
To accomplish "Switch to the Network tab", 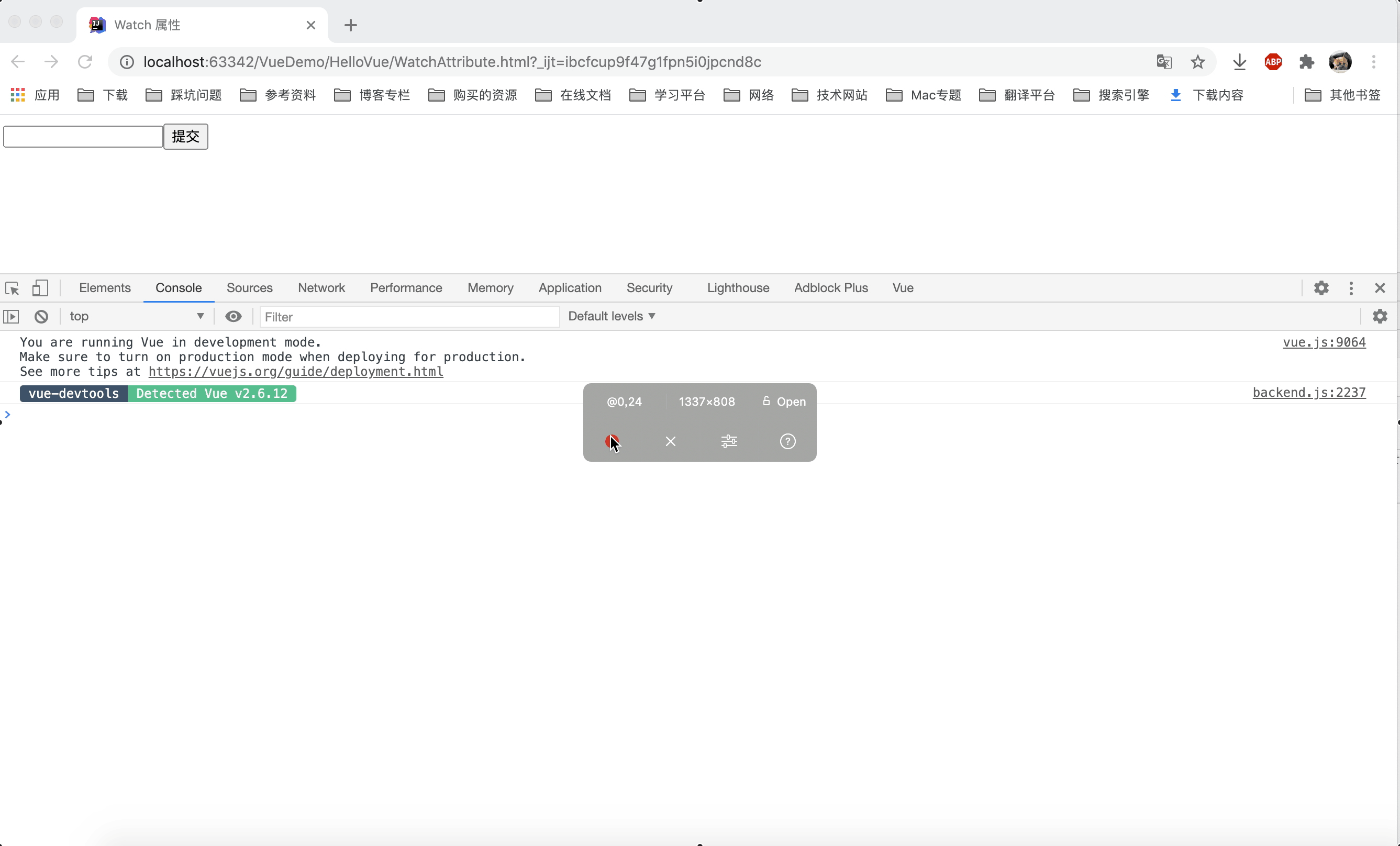I will click(321, 288).
